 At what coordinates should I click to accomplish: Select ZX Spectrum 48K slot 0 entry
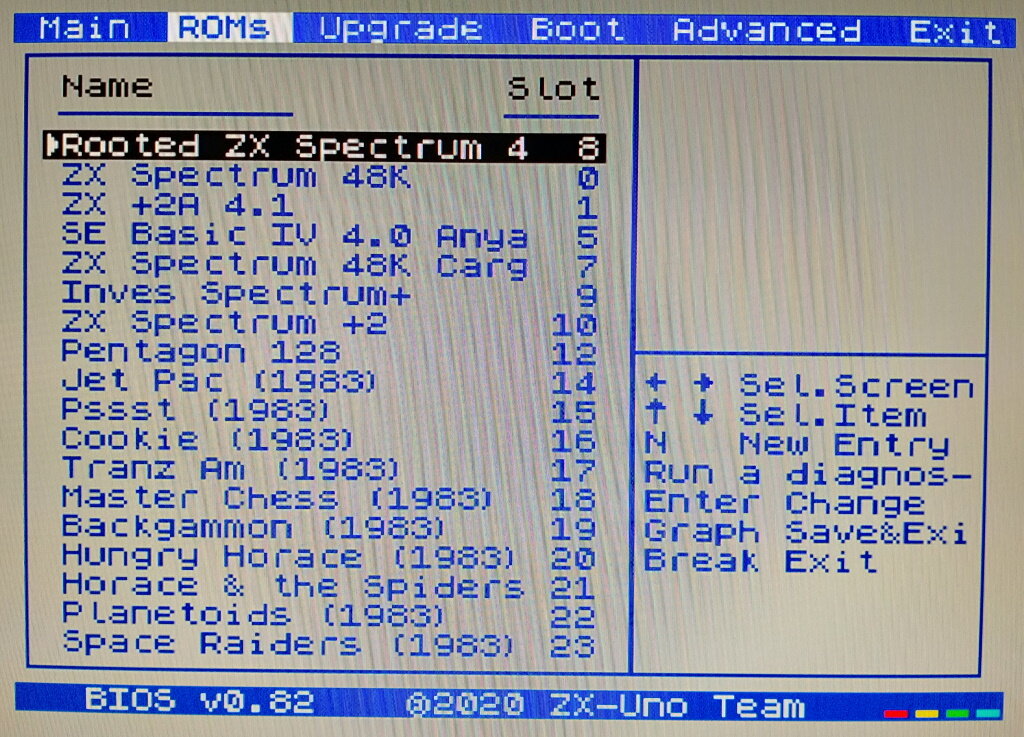coord(330,176)
